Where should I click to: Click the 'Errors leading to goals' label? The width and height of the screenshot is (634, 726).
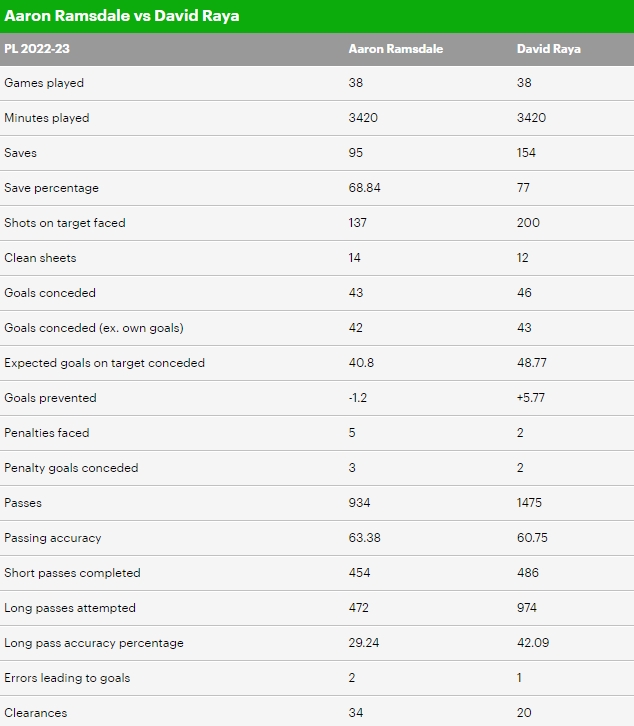click(67, 678)
